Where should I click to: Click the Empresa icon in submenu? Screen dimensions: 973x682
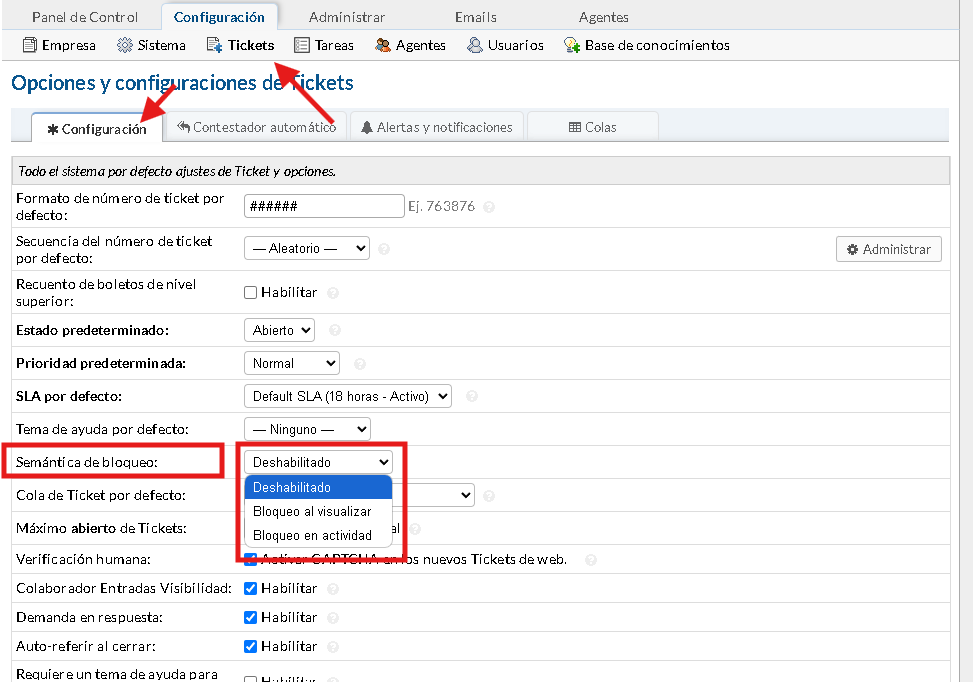(29, 45)
